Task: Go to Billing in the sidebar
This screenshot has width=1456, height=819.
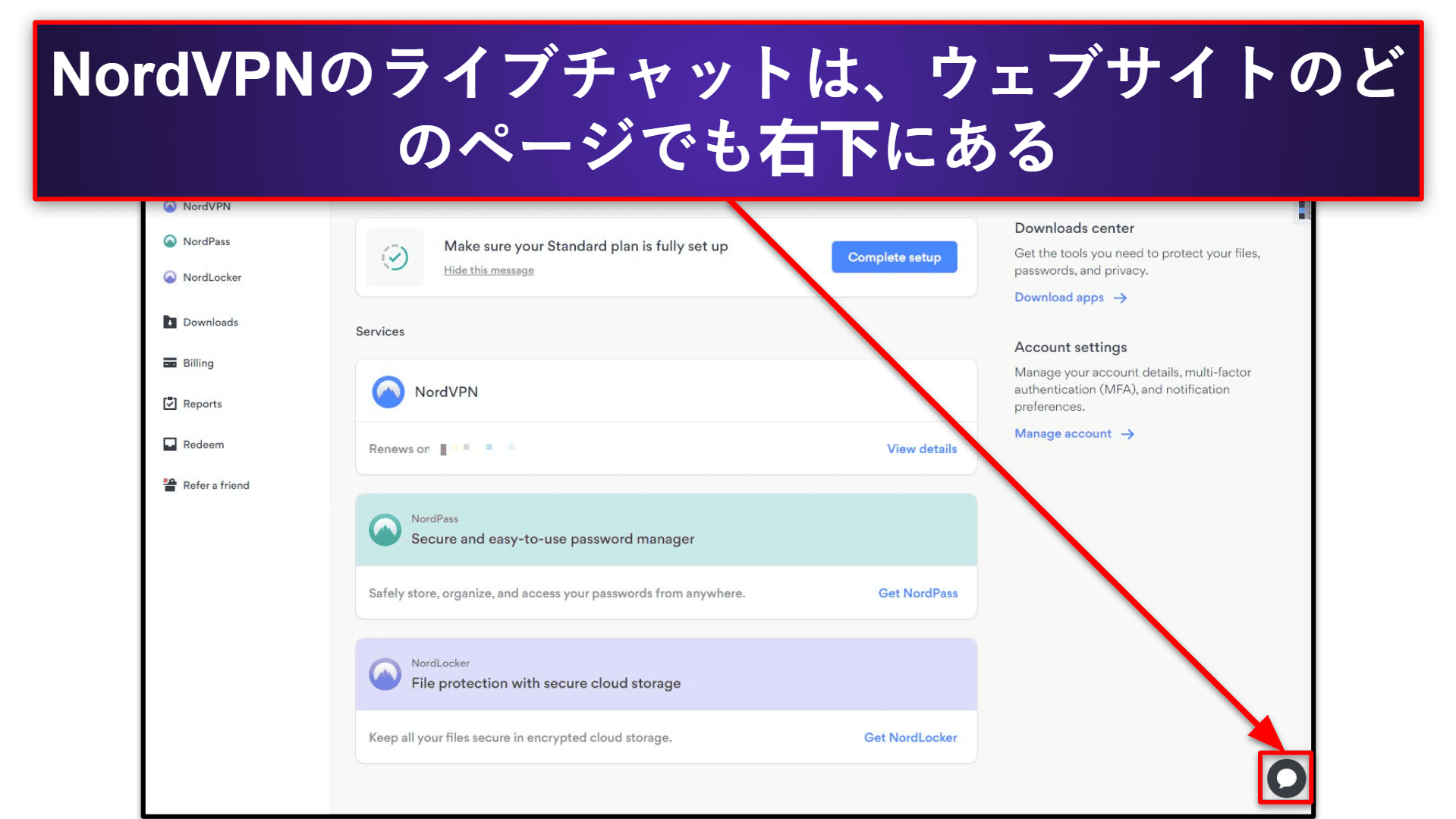Action: pyautogui.click(x=198, y=363)
